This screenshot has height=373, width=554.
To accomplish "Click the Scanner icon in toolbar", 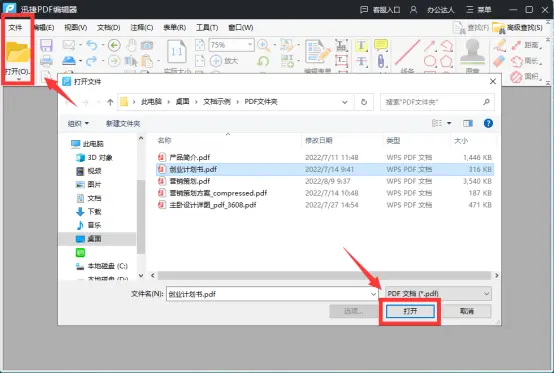I will [69, 61].
